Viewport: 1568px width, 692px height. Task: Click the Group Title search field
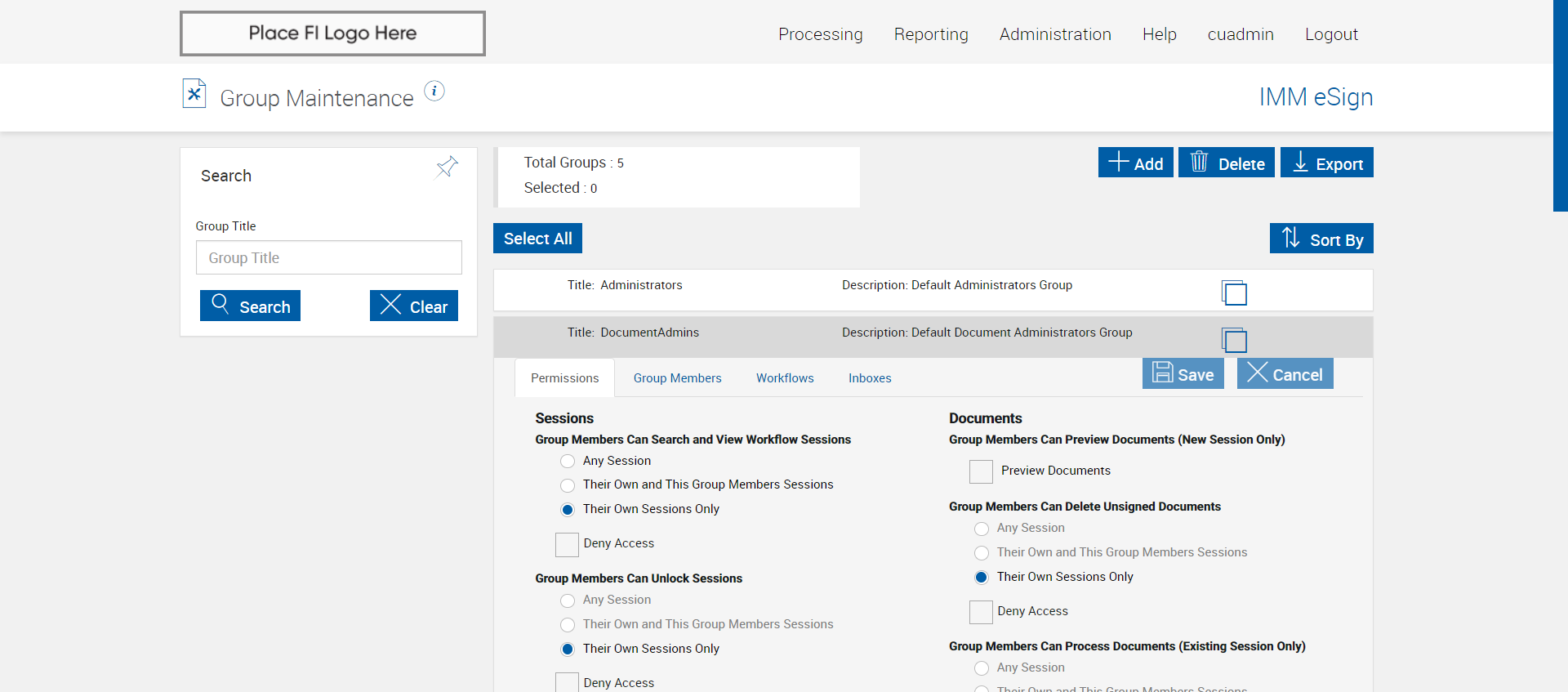tap(328, 258)
